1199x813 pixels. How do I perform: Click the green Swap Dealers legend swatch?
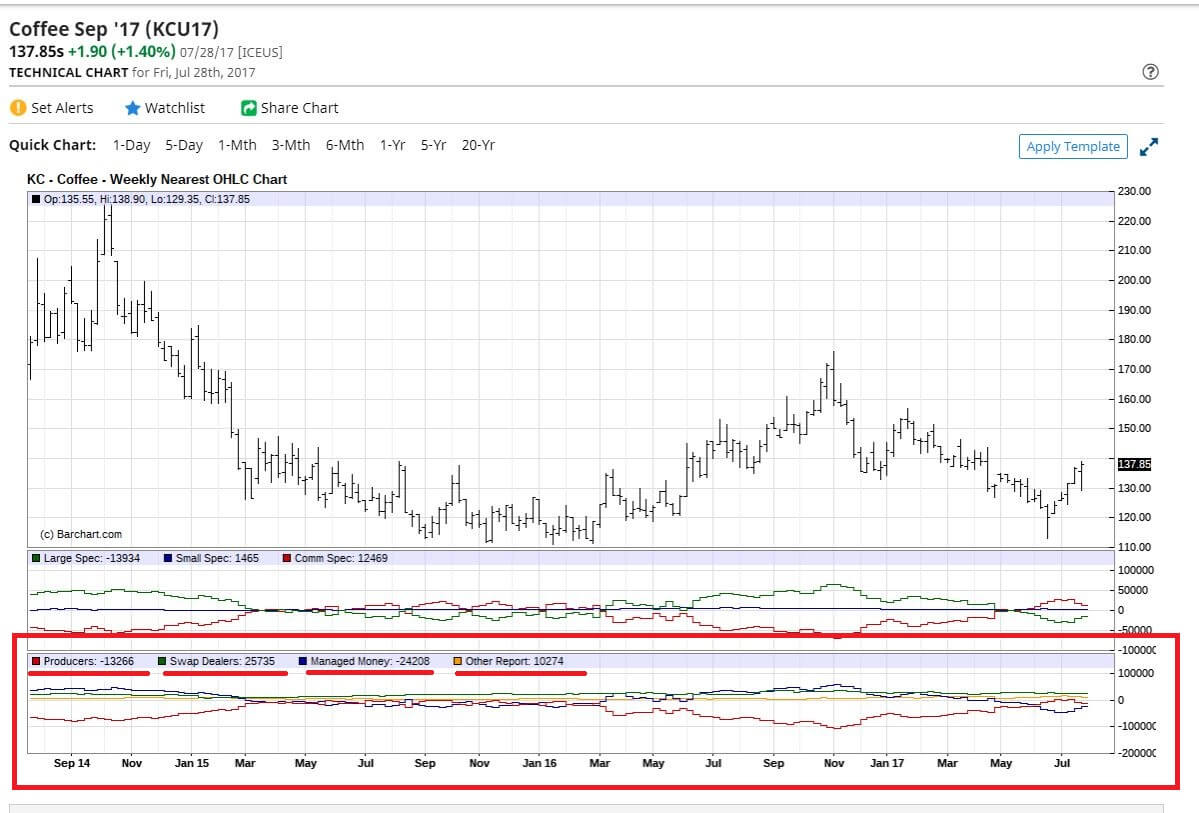(x=162, y=662)
